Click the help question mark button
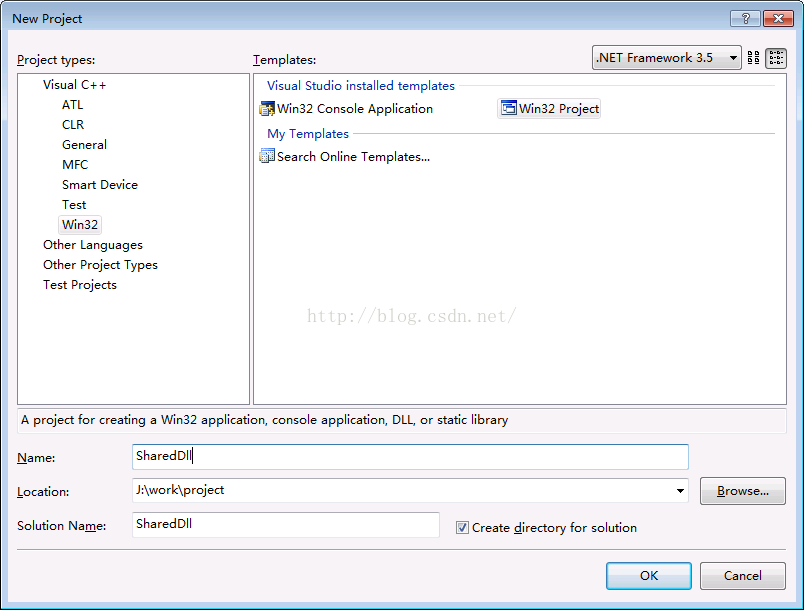This screenshot has height=610, width=804. pyautogui.click(x=746, y=18)
